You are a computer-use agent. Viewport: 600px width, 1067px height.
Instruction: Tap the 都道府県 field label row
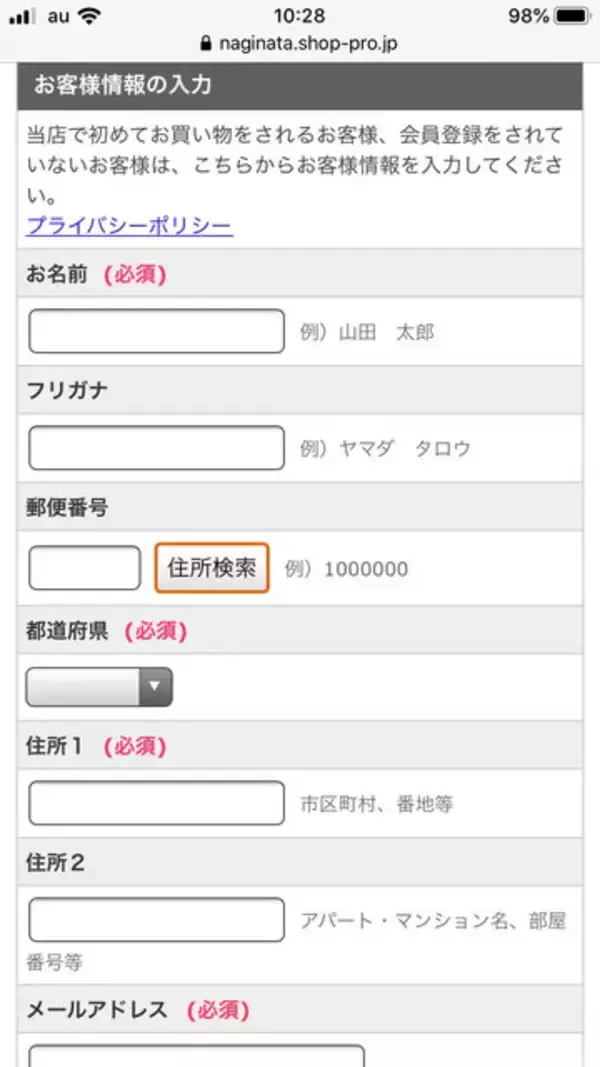[299, 631]
